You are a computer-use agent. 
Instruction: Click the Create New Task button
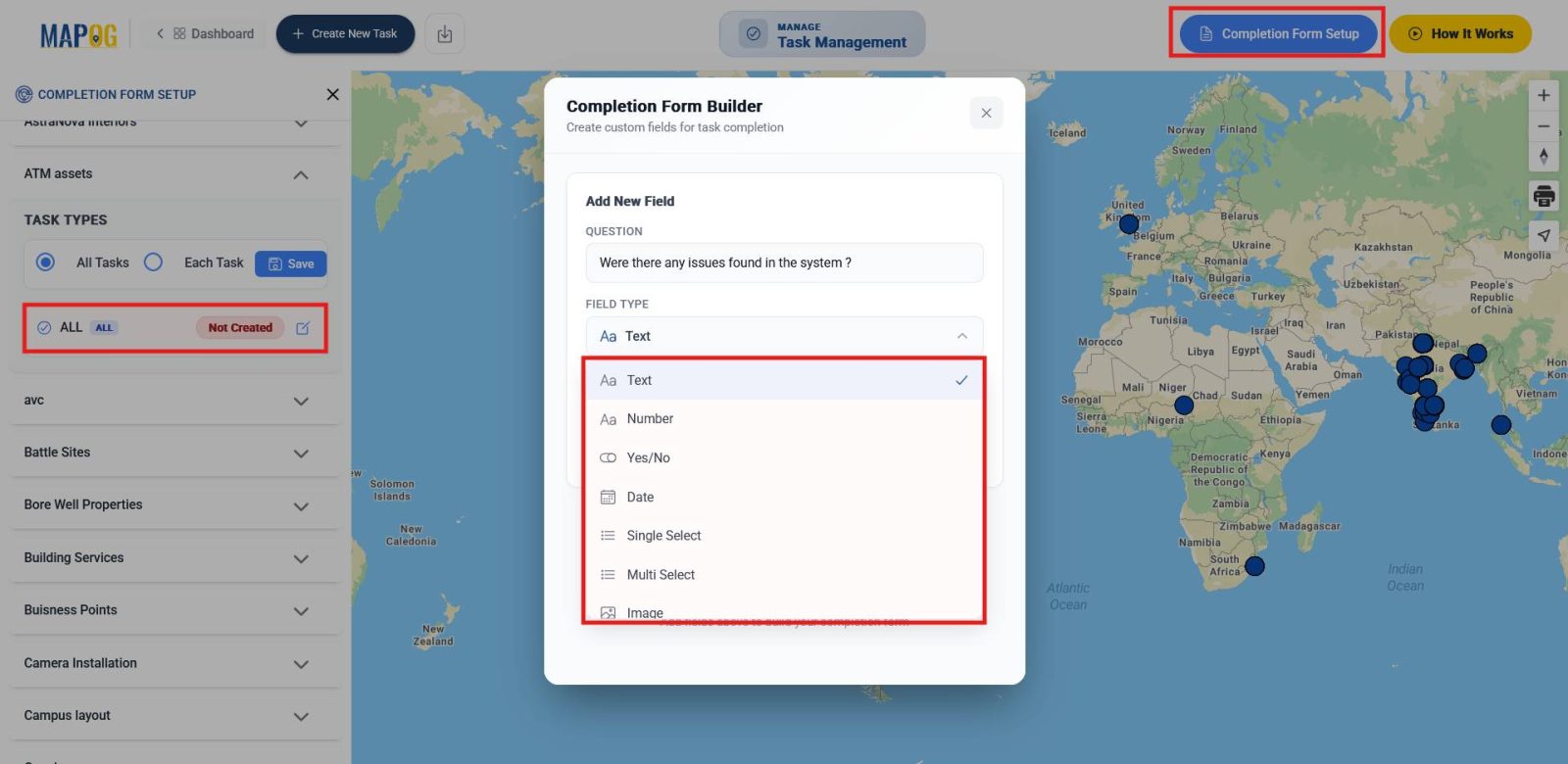coord(345,33)
